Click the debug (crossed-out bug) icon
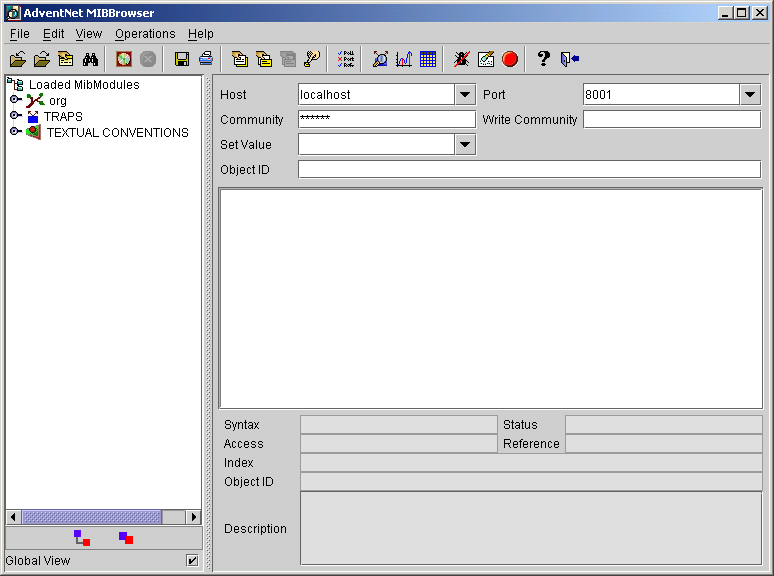The height and width of the screenshot is (576, 774). [x=461, y=59]
